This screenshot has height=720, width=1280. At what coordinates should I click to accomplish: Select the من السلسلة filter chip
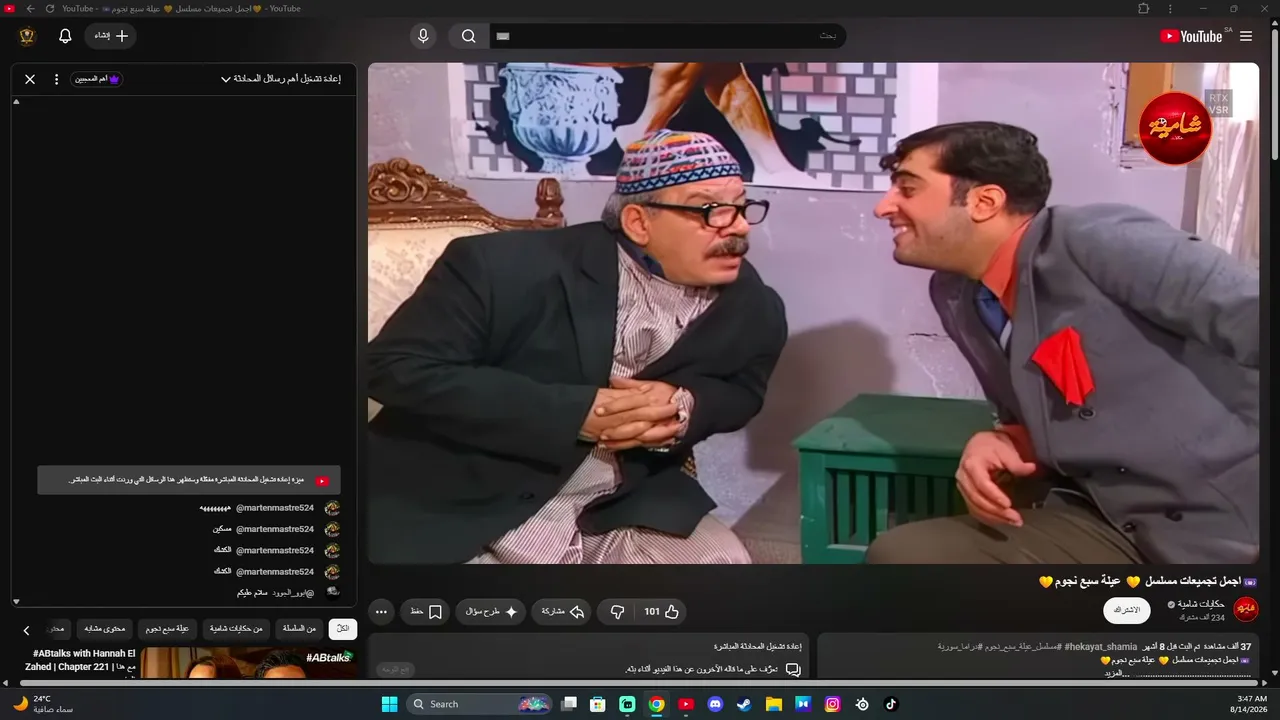point(299,629)
